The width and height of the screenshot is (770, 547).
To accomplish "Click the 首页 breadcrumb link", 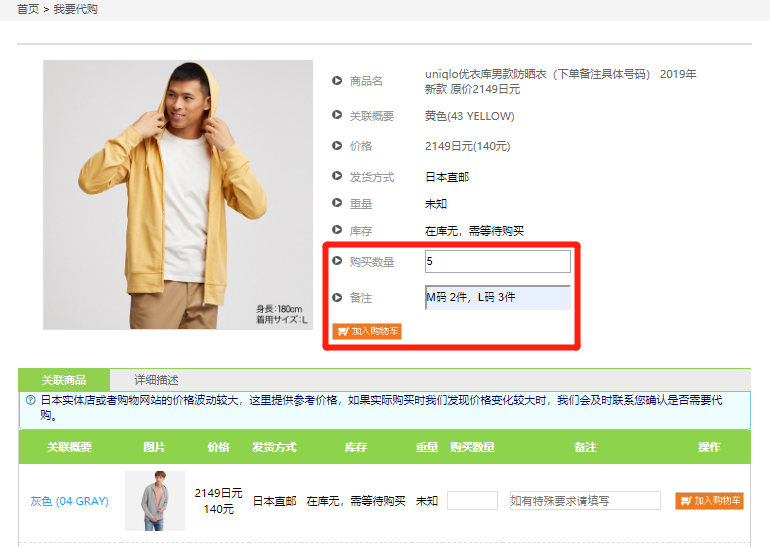I will [x=28, y=9].
